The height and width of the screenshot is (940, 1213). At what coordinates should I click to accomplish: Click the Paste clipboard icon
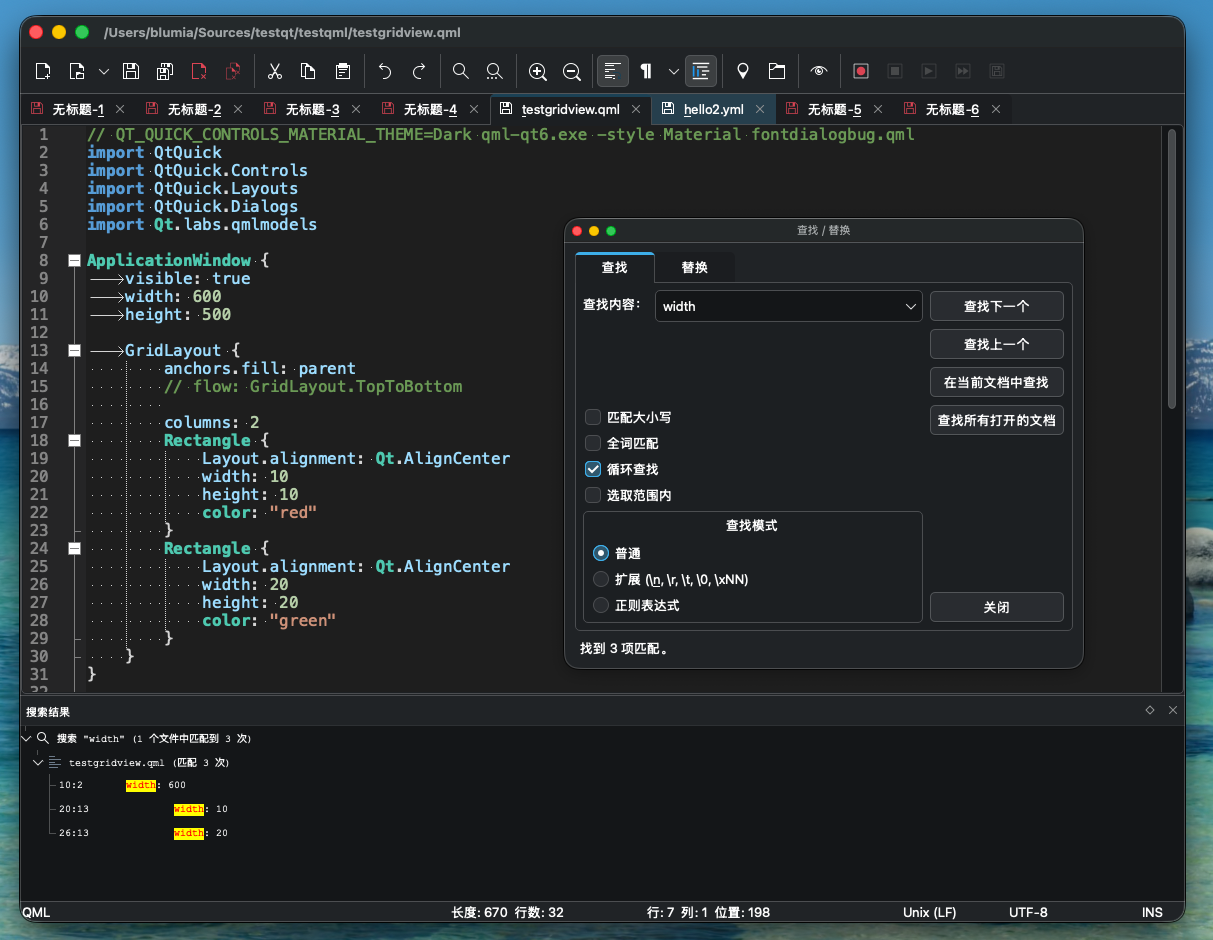(343, 71)
